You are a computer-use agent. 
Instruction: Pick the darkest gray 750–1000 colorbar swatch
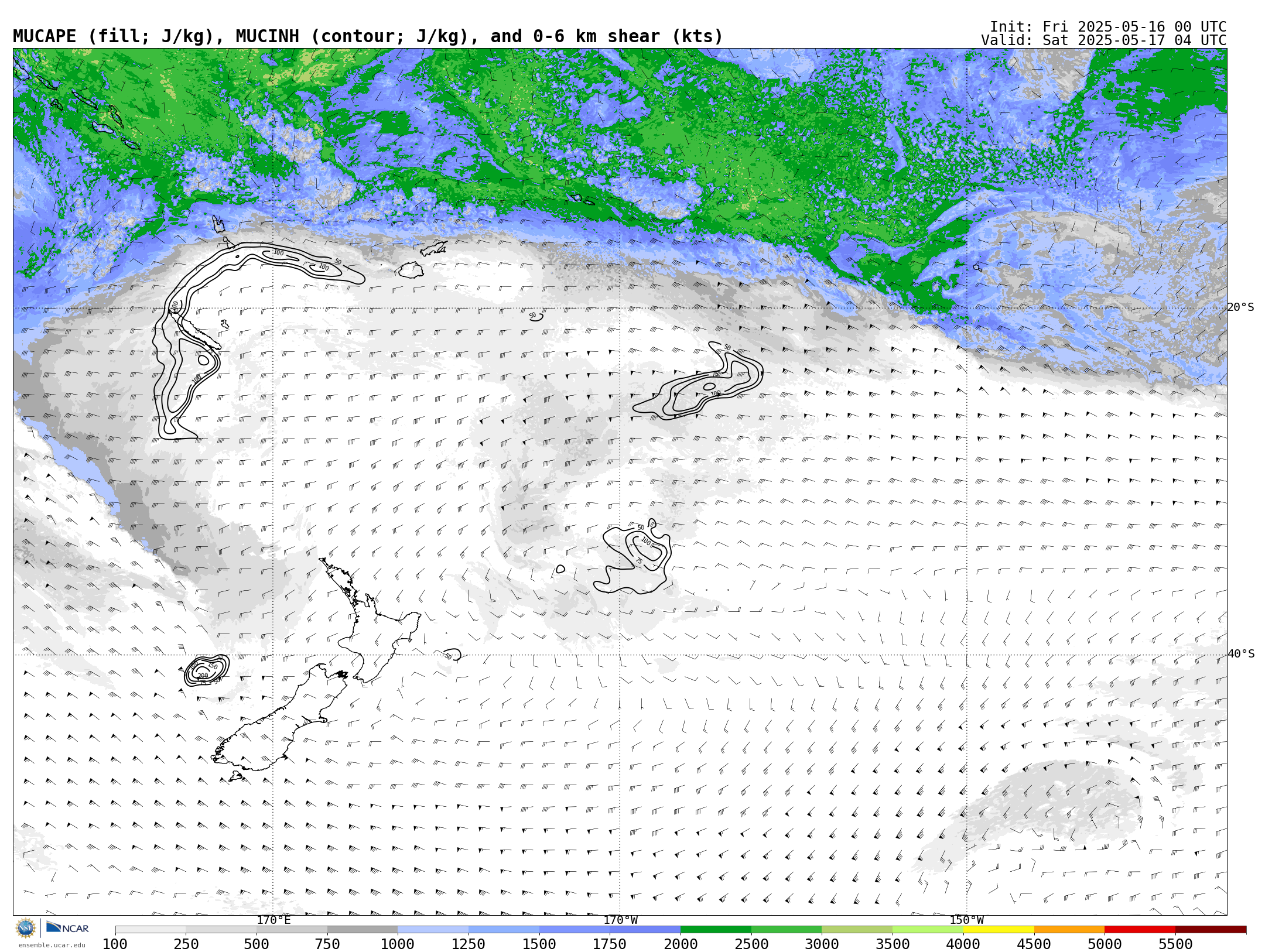click(363, 930)
